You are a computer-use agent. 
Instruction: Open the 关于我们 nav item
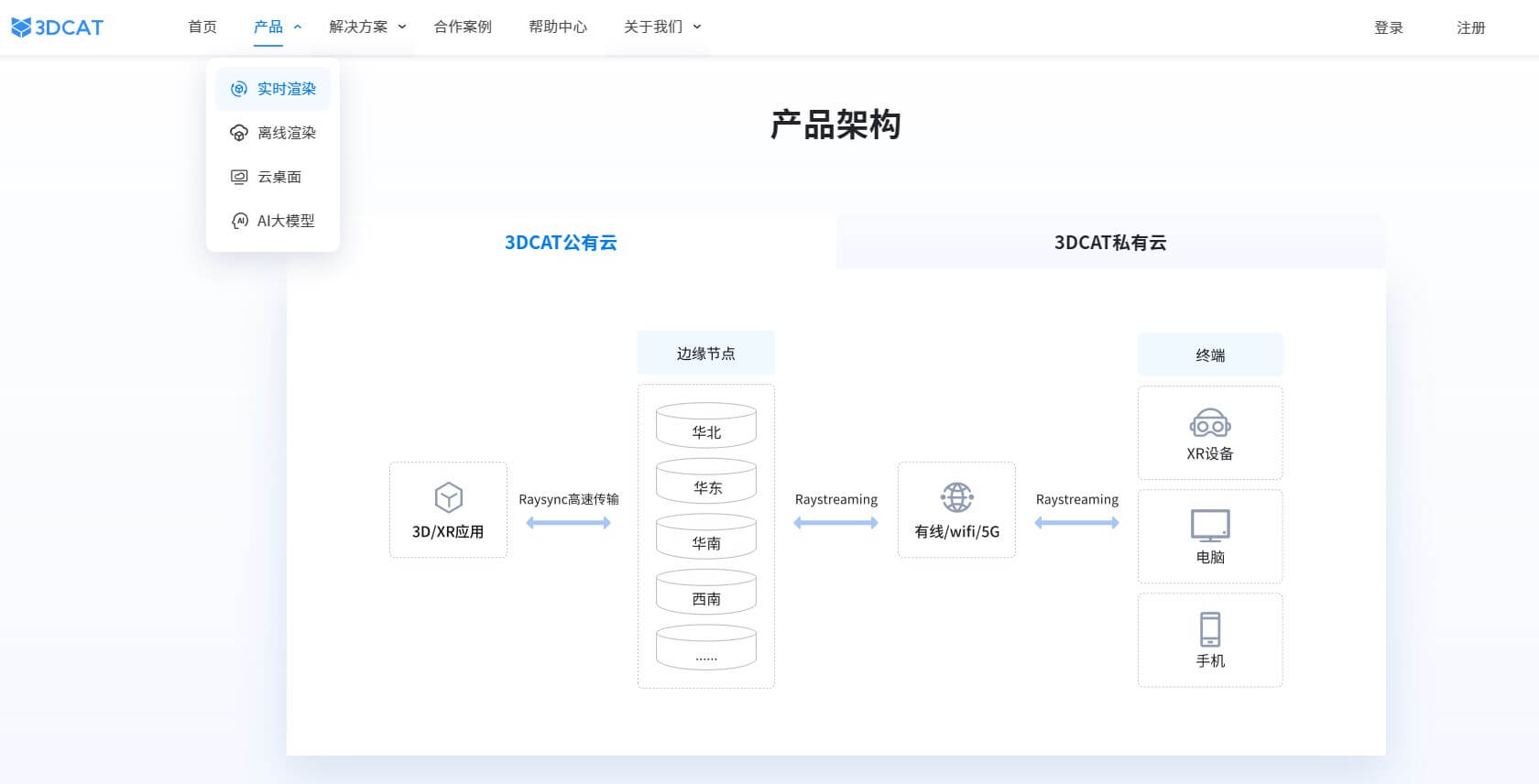coord(653,27)
